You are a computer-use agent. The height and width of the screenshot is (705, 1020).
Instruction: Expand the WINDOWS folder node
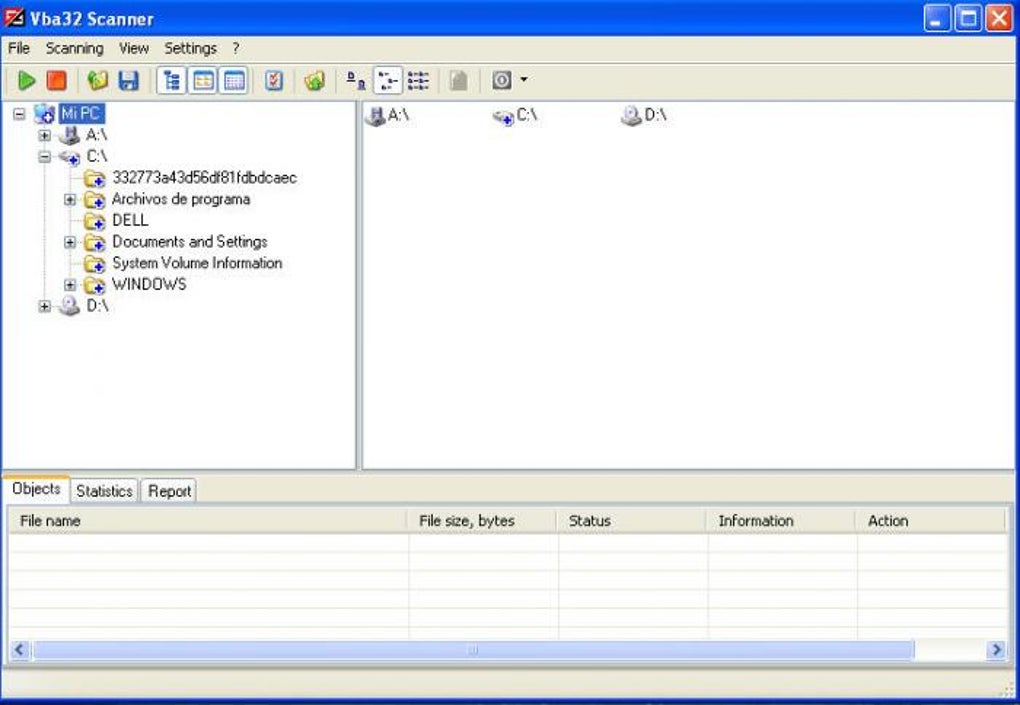[x=70, y=285]
